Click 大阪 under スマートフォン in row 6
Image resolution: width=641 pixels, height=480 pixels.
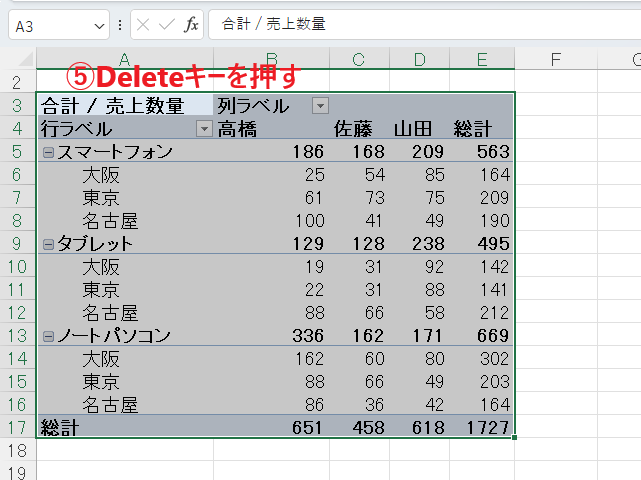(x=101, y=175)
